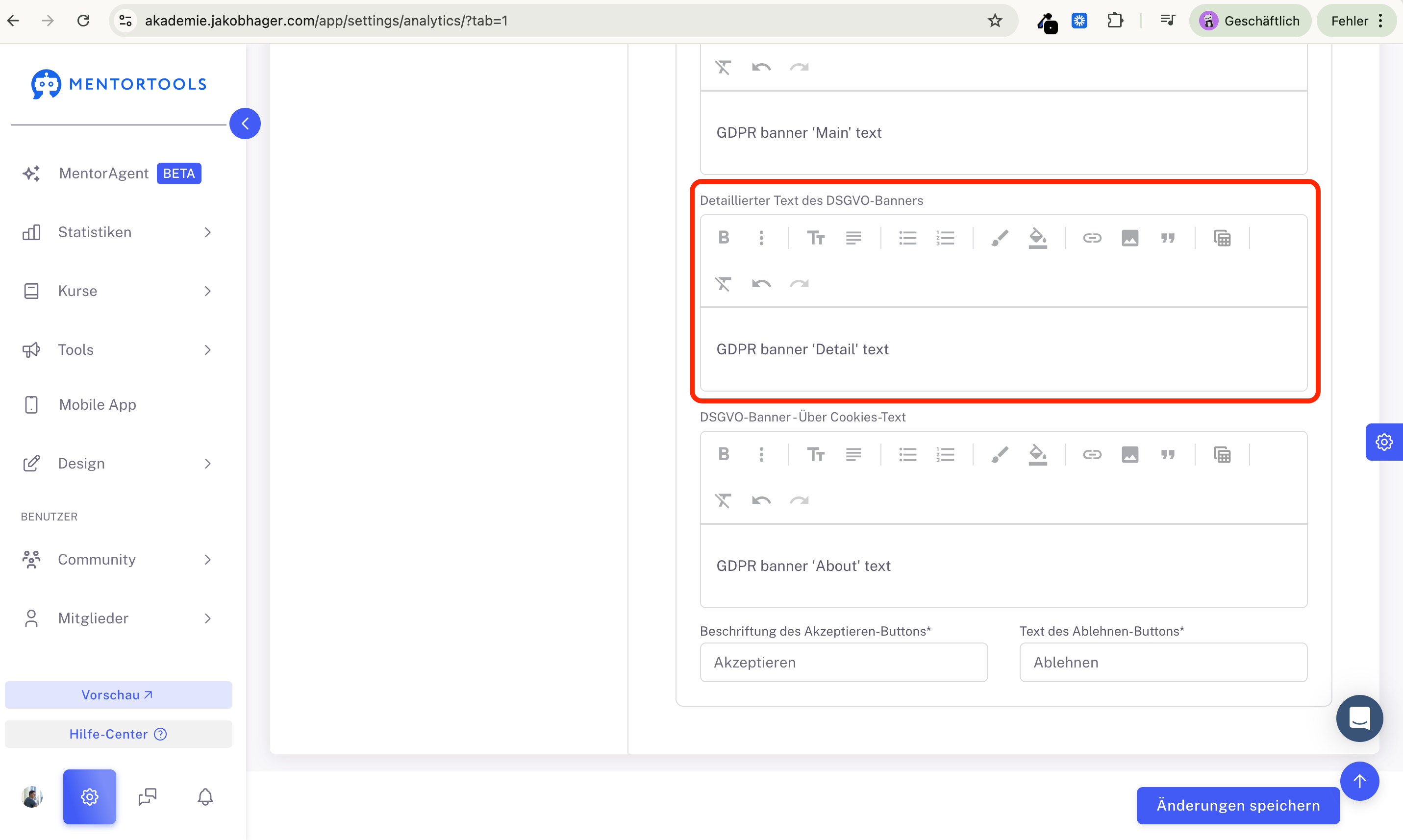This screenshot has height=840, width=1403.
Task: Add blockquote in Detail text editor
Action: pyautogui.click(x=1168, y=238)
